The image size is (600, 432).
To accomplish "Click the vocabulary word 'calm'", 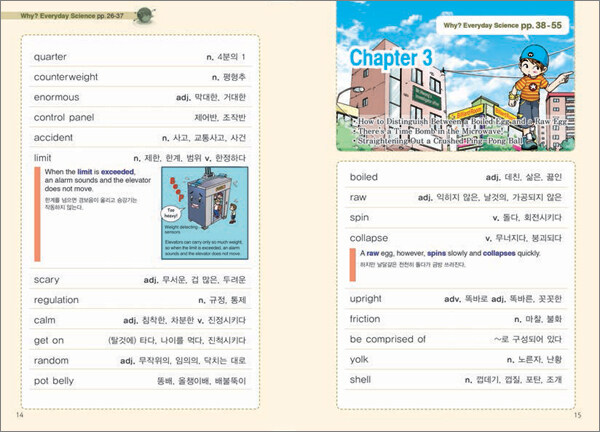I will pos(44,320).
